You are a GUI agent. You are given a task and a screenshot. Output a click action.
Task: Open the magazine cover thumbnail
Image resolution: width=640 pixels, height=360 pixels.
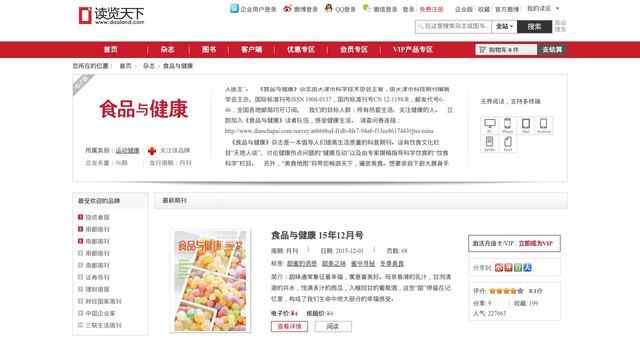(x=211, y=281)
